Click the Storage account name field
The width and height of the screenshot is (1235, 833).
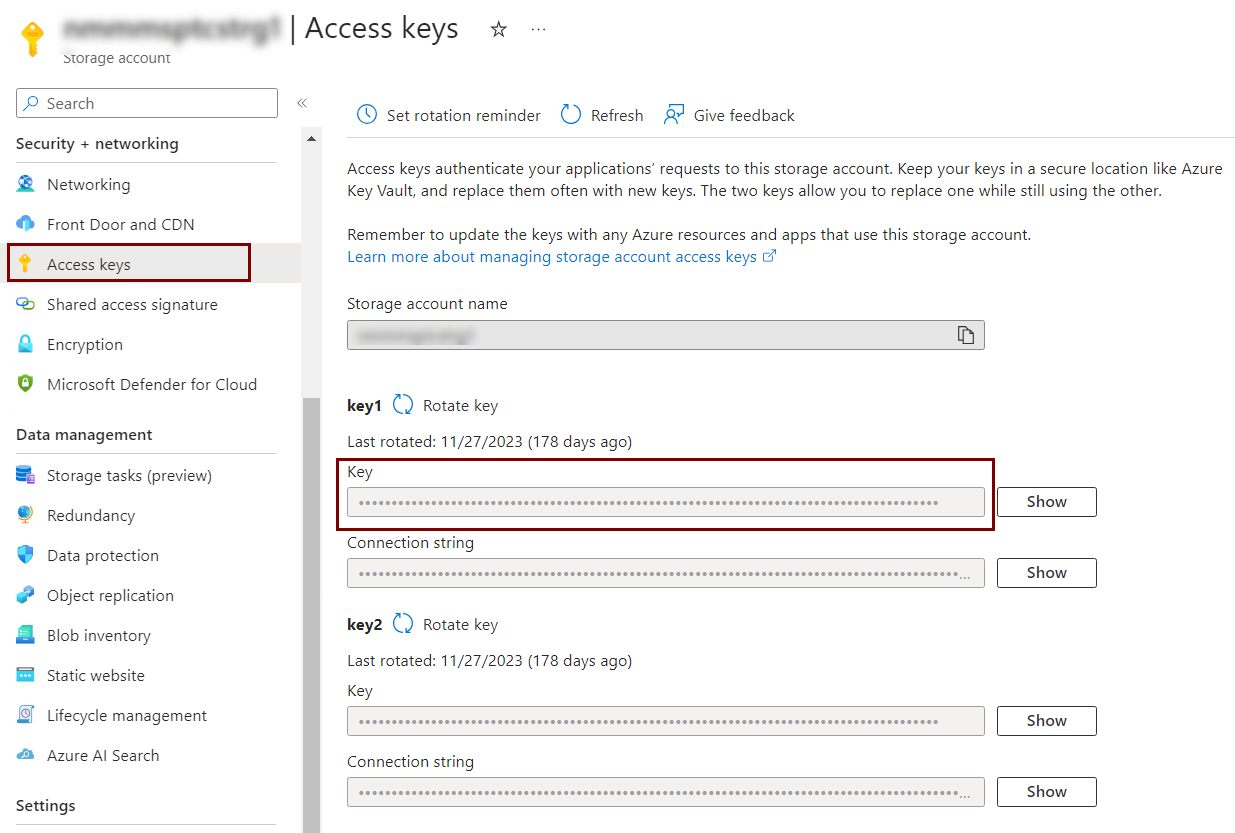click(666, 335)
